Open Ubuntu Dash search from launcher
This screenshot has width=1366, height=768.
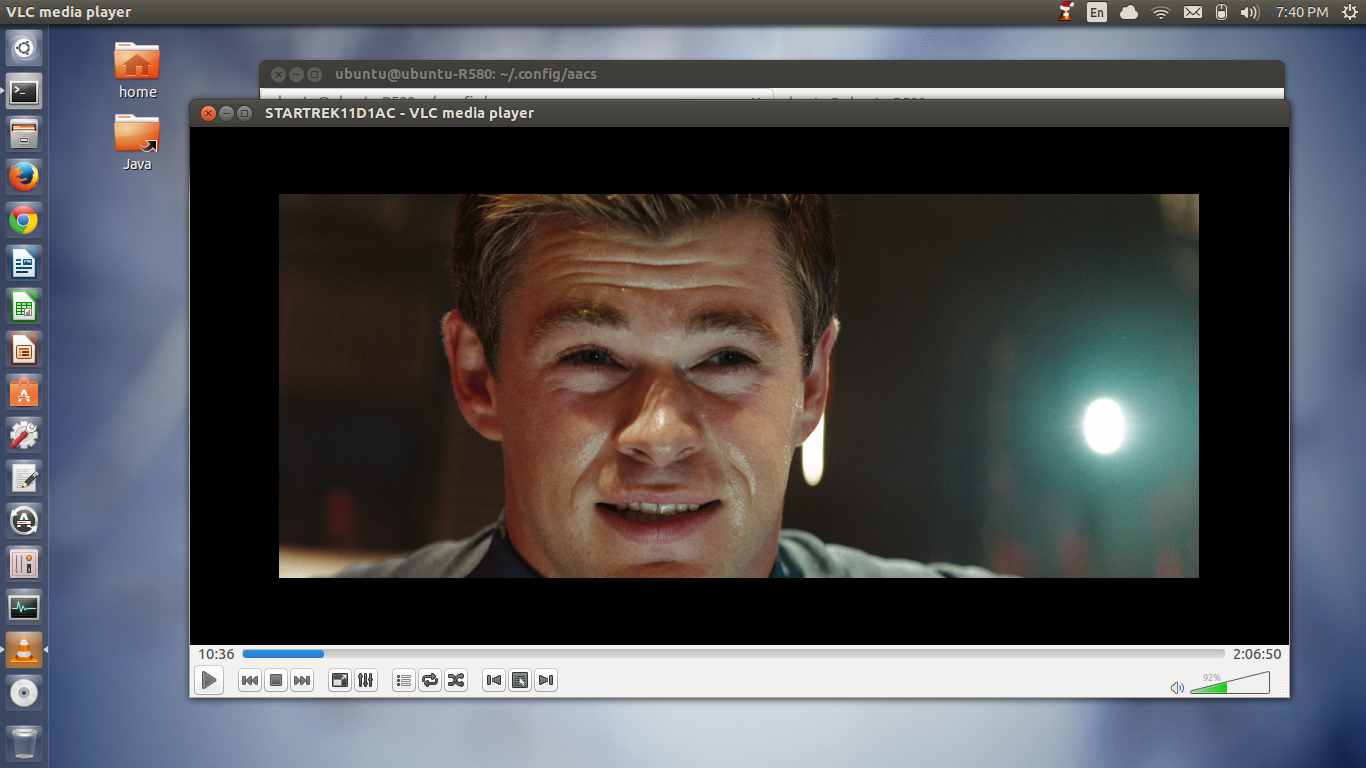click(x=24, y=48)
